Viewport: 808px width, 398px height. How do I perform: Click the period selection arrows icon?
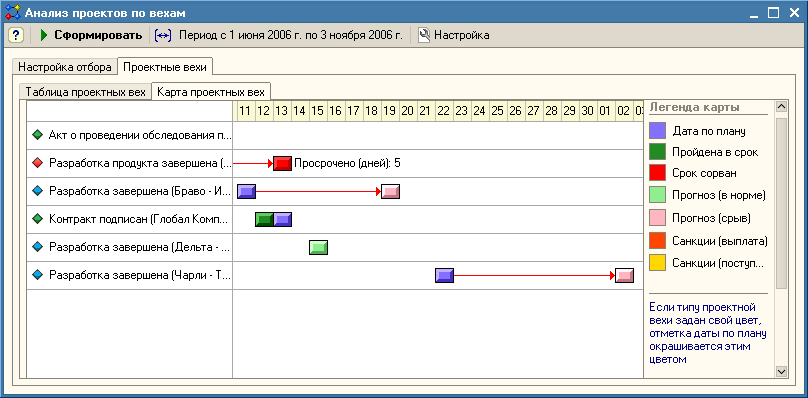coord(163,35)
